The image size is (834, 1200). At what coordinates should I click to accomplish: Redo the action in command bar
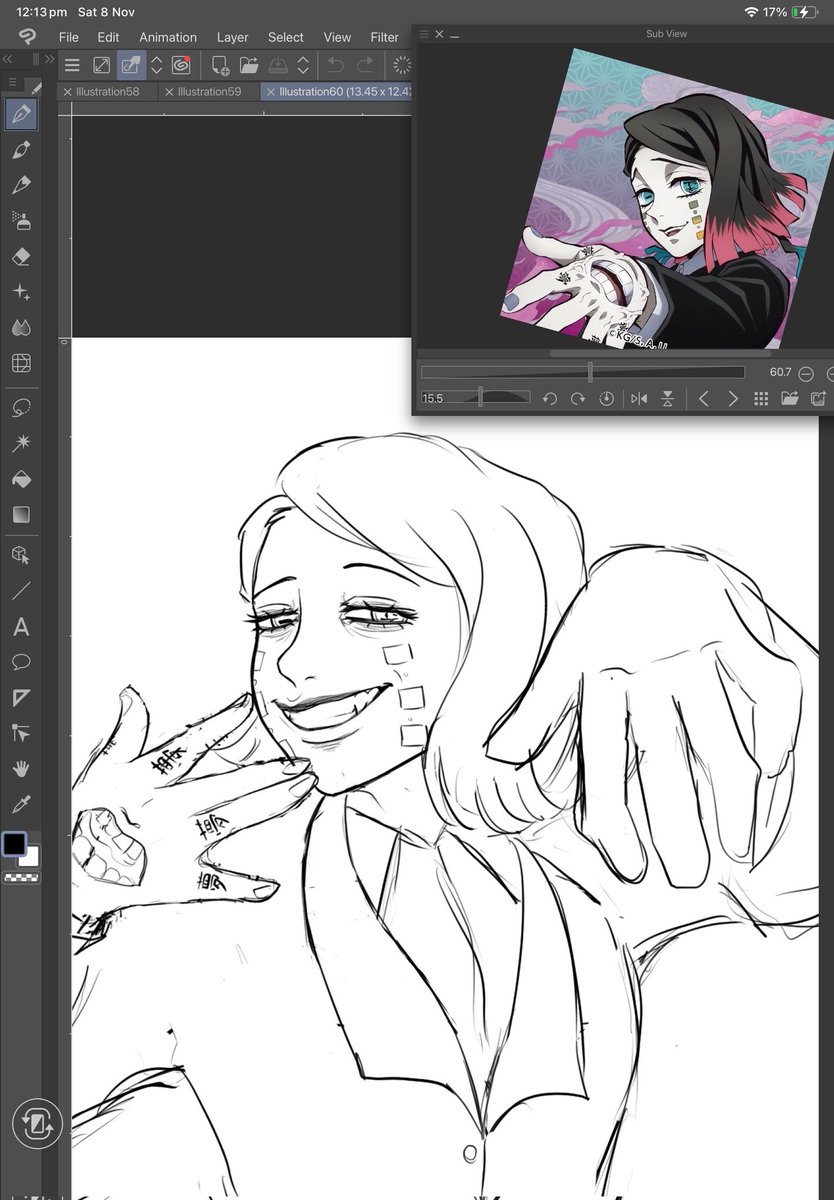[365, 66]
